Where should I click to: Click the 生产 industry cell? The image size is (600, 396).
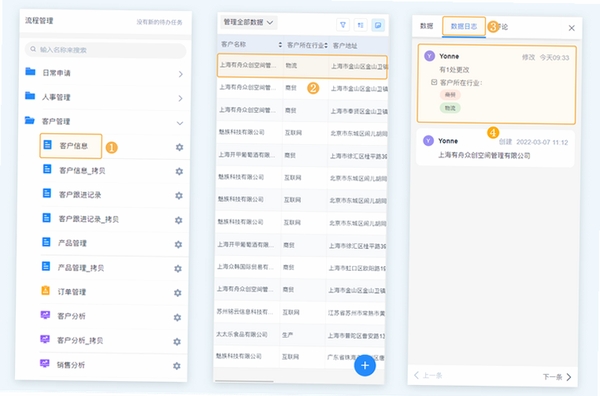[287, 335]
